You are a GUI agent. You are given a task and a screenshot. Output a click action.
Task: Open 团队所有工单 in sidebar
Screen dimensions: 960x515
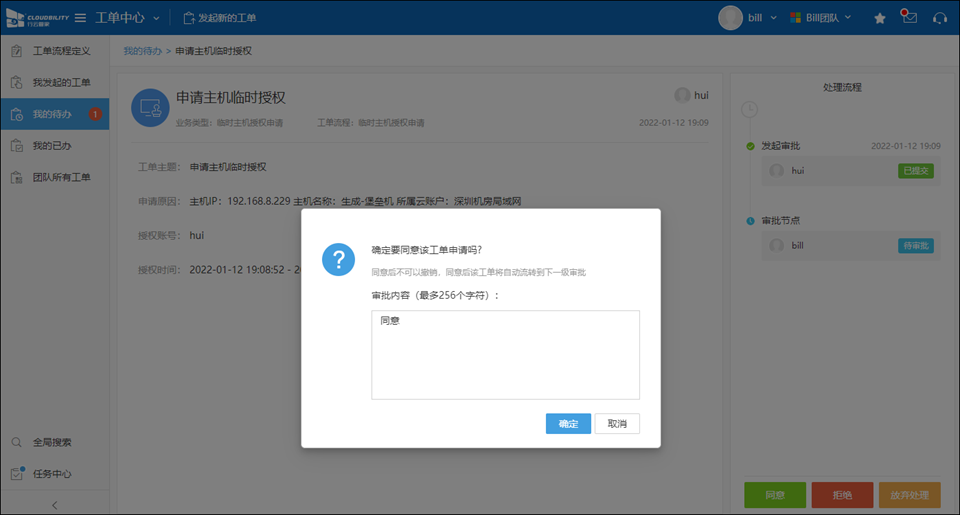click(54, 177)
